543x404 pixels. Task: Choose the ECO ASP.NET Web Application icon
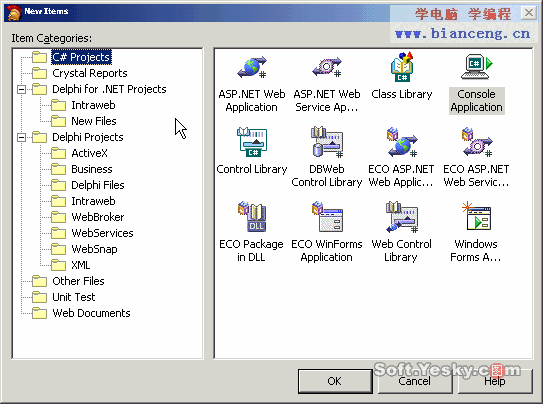click(402, 142)
